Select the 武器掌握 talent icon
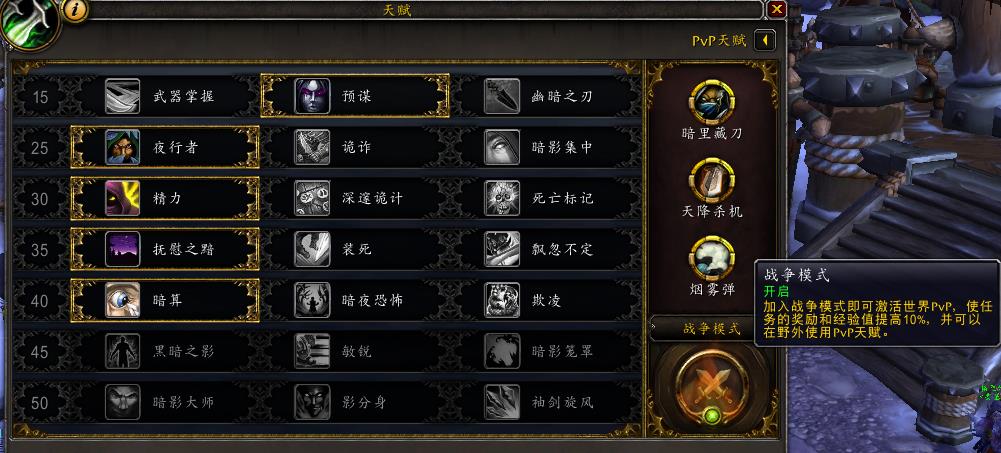This screenshot has width=1001, height=453. pyautogui.click(x=123, y=96)
